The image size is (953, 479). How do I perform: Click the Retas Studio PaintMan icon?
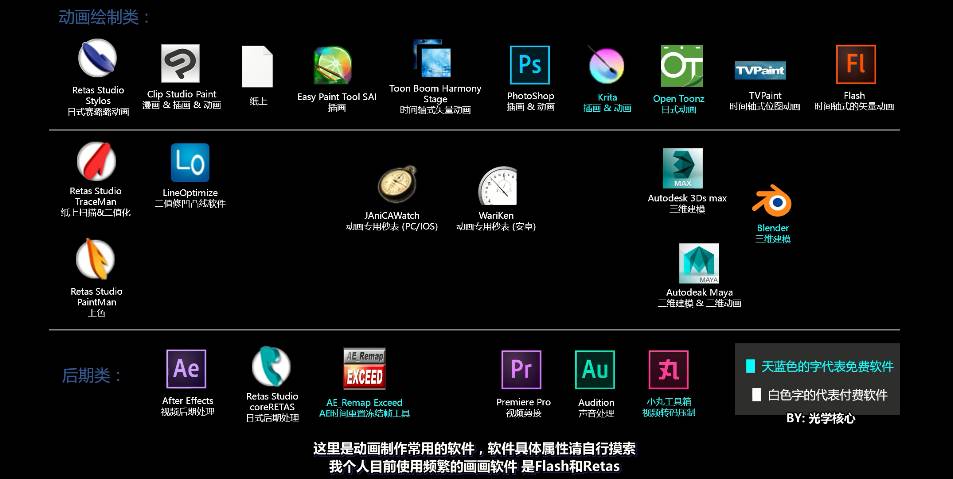coord(95,259)
